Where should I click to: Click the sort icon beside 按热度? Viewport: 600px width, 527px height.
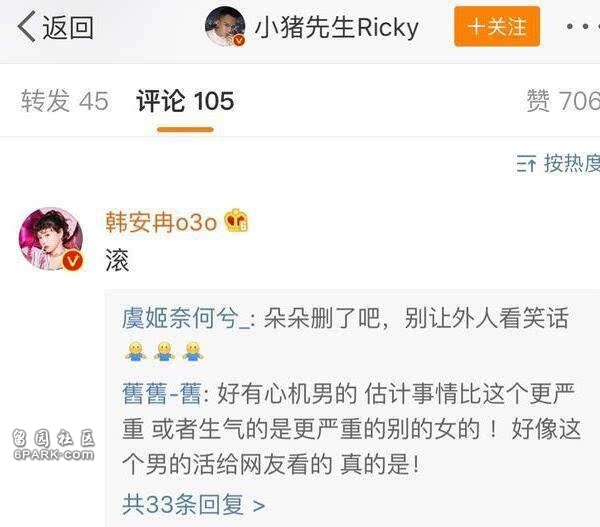[526, 164]
